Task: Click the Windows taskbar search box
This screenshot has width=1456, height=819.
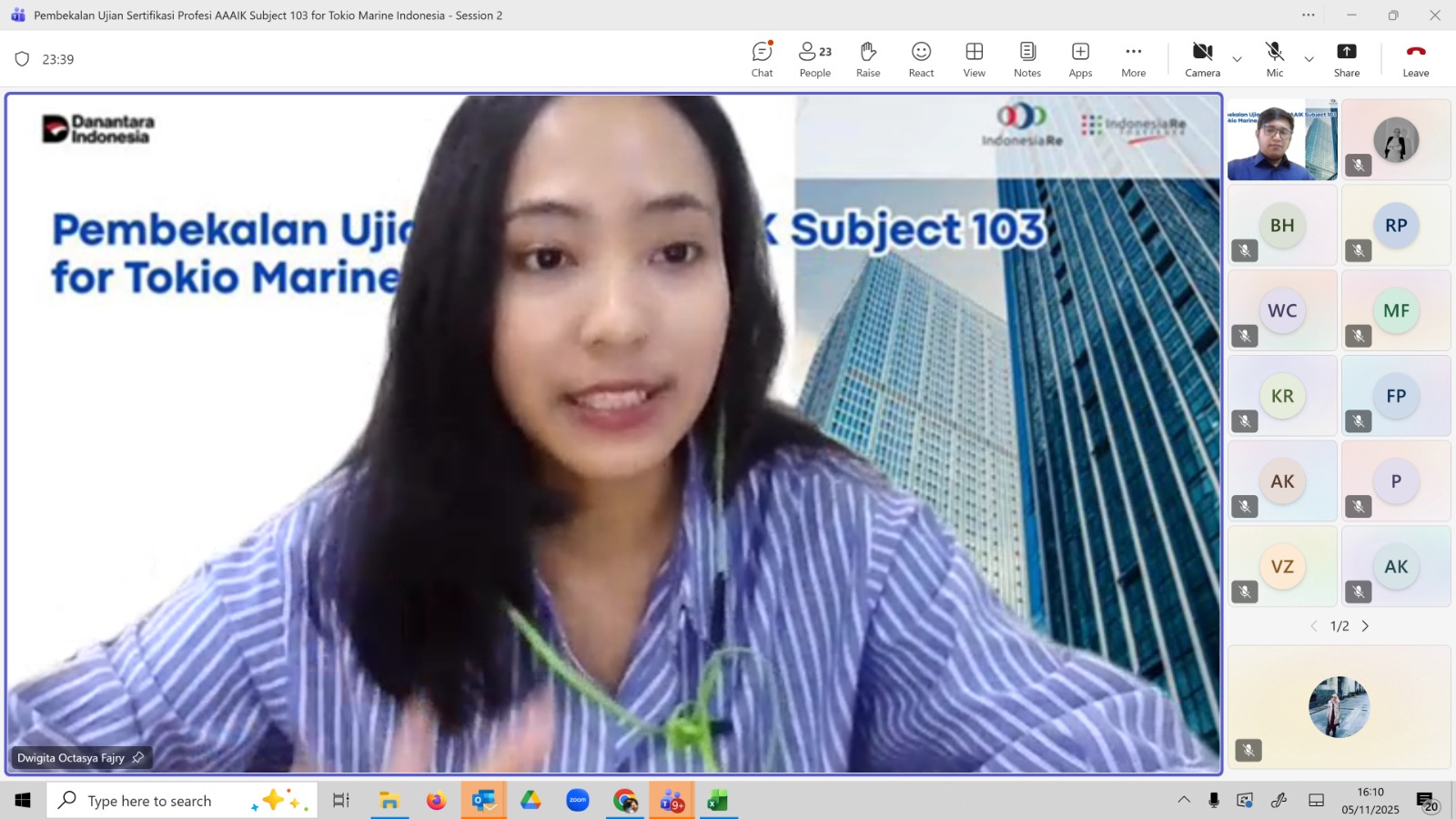Action: tap(182, 801)
